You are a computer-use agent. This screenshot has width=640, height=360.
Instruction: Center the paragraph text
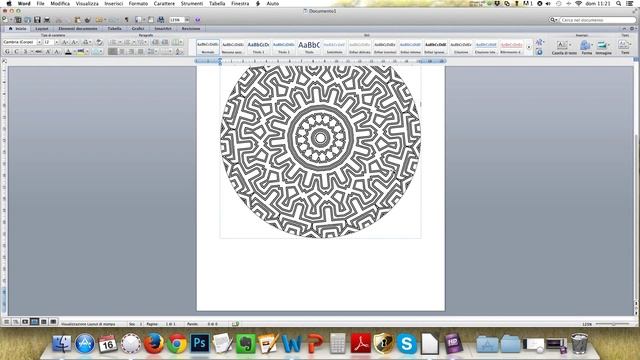click(122, 52)
